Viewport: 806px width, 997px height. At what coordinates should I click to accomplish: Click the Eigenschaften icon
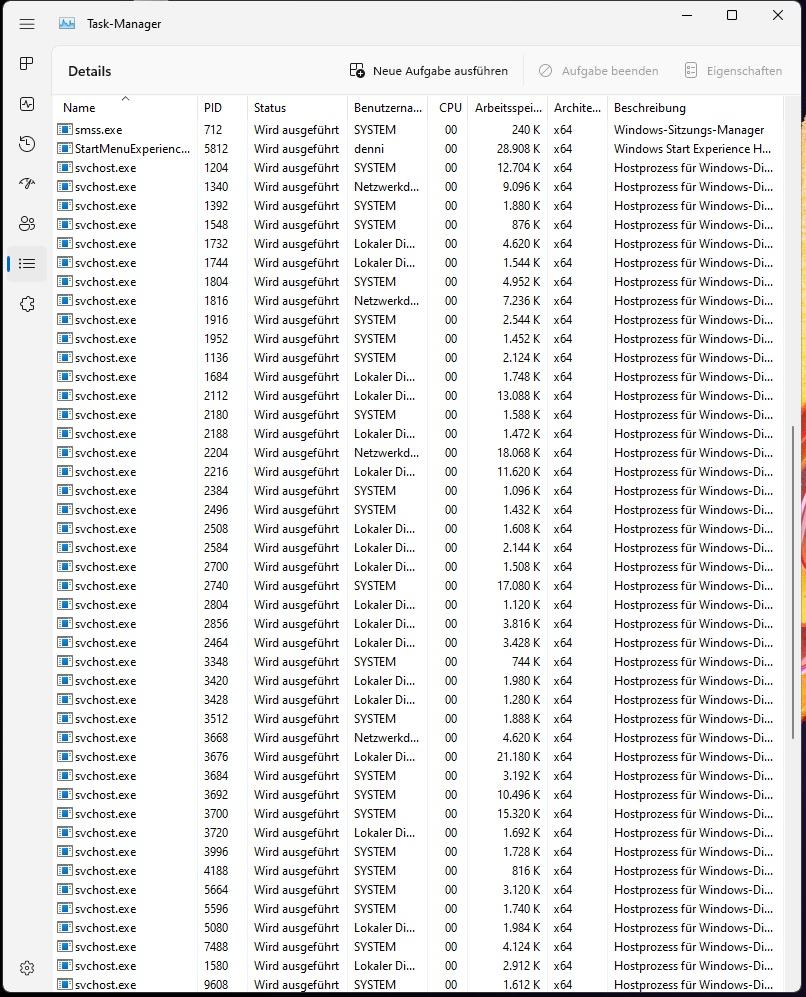click(691, 71)
